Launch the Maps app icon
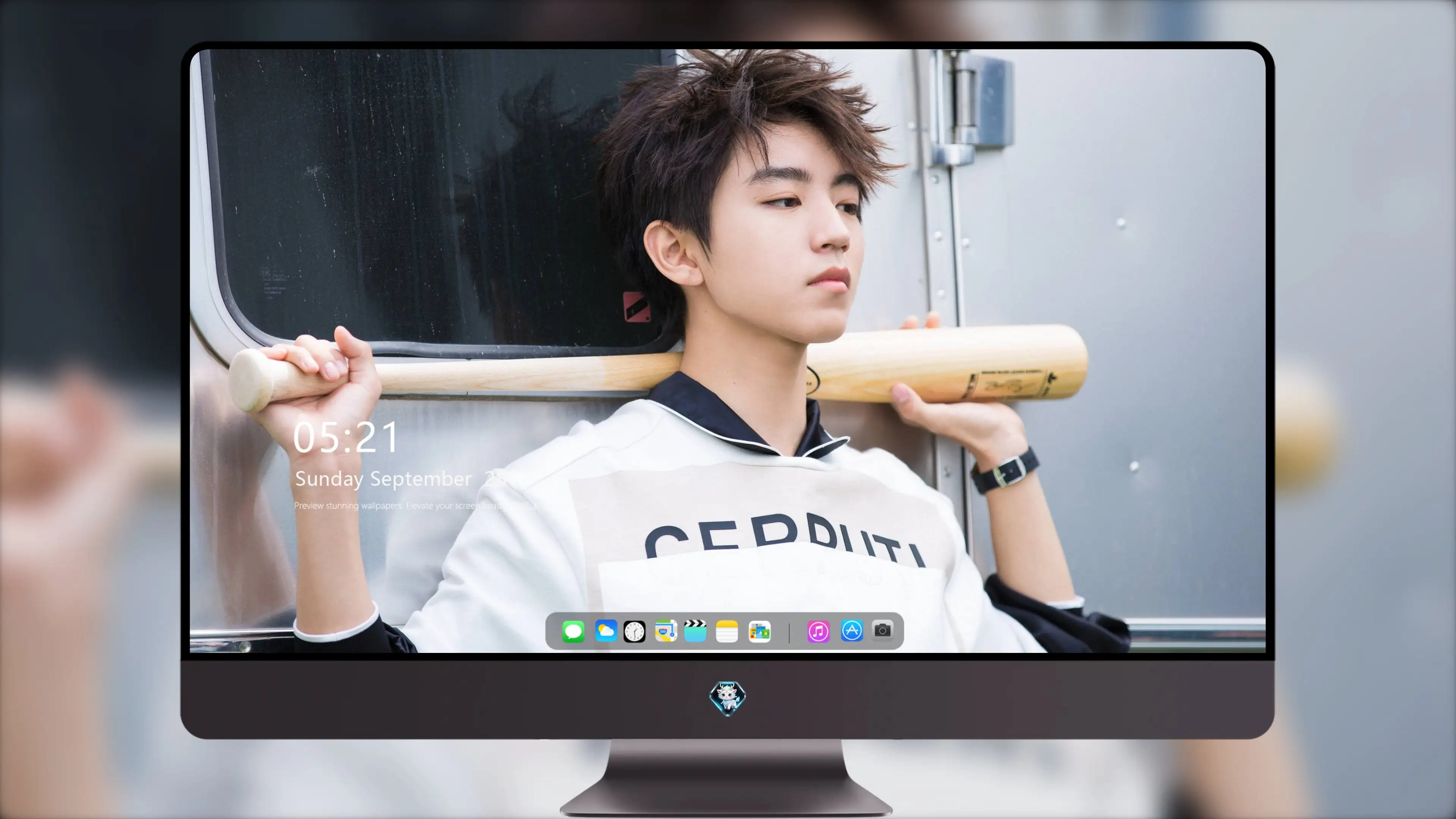This screenshot has width=1456, height=819. click(666, 631)
